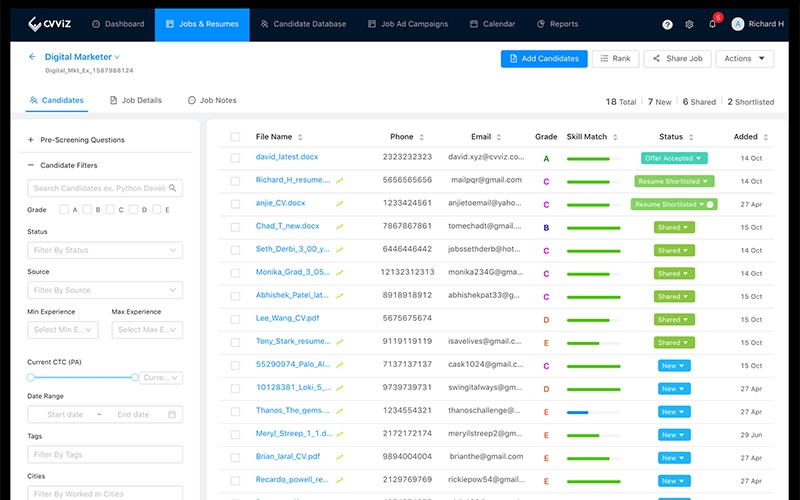Open the notifications bell icon
The image size is (800, 500).
click(x=712, y=24)
